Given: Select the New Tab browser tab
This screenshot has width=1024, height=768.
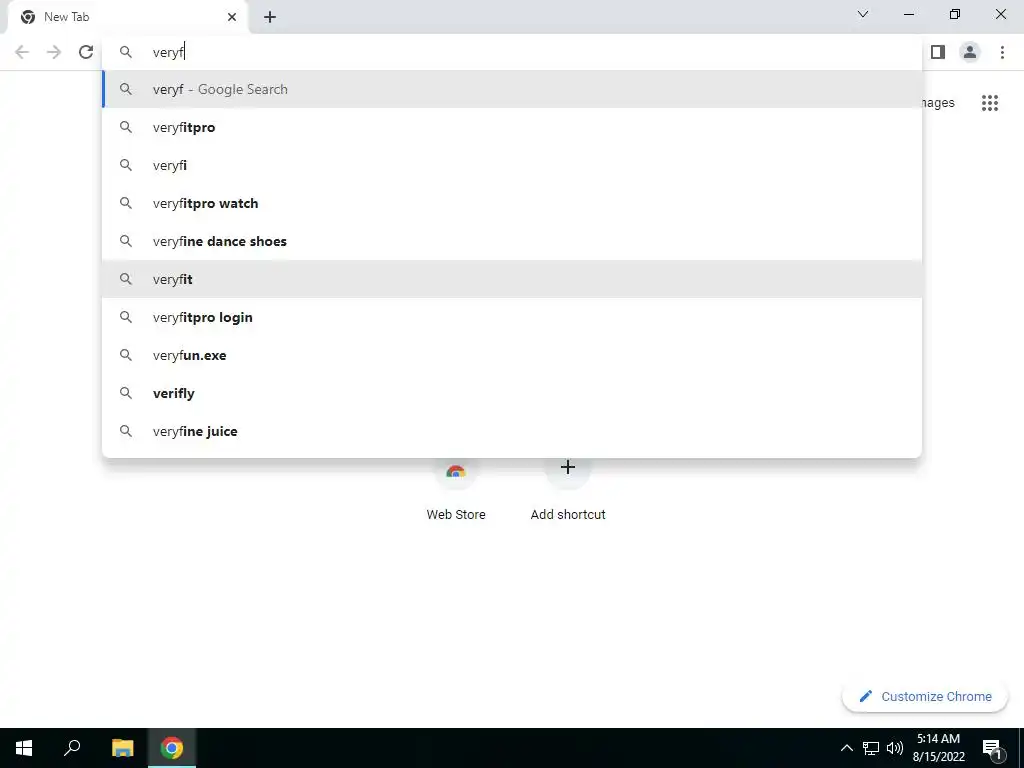Looking at the screenshot, I should tap(127, 17).
